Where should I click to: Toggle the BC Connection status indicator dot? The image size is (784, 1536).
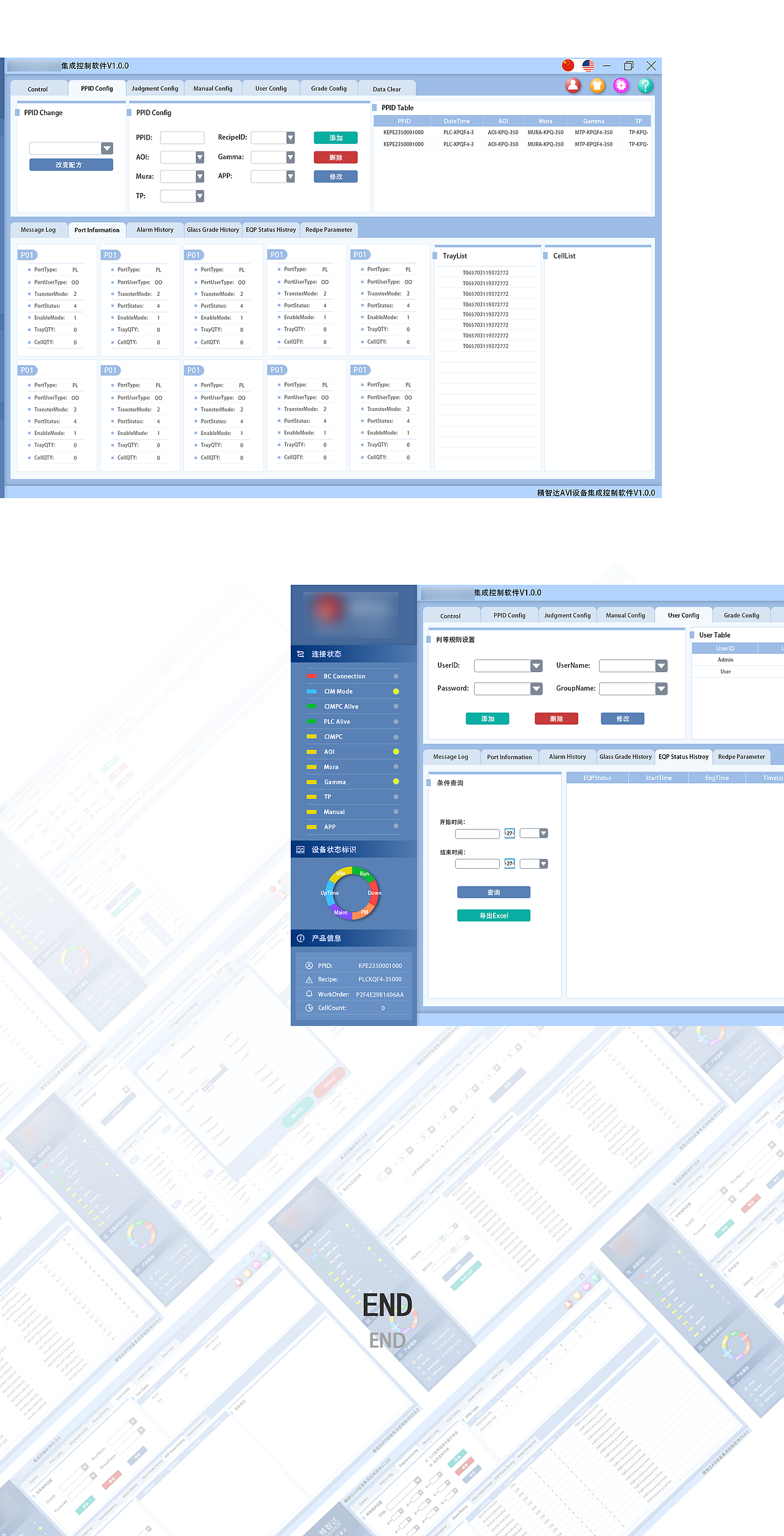point(396,676)
